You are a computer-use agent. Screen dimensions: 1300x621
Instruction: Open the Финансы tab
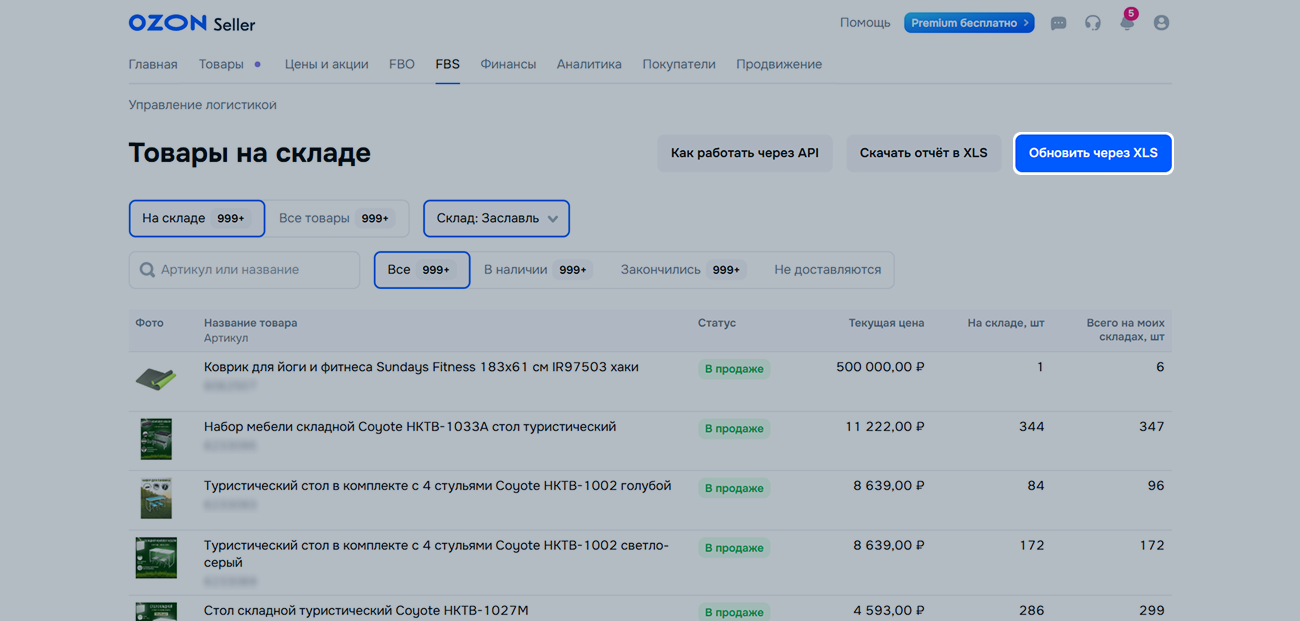pos(508,64)
